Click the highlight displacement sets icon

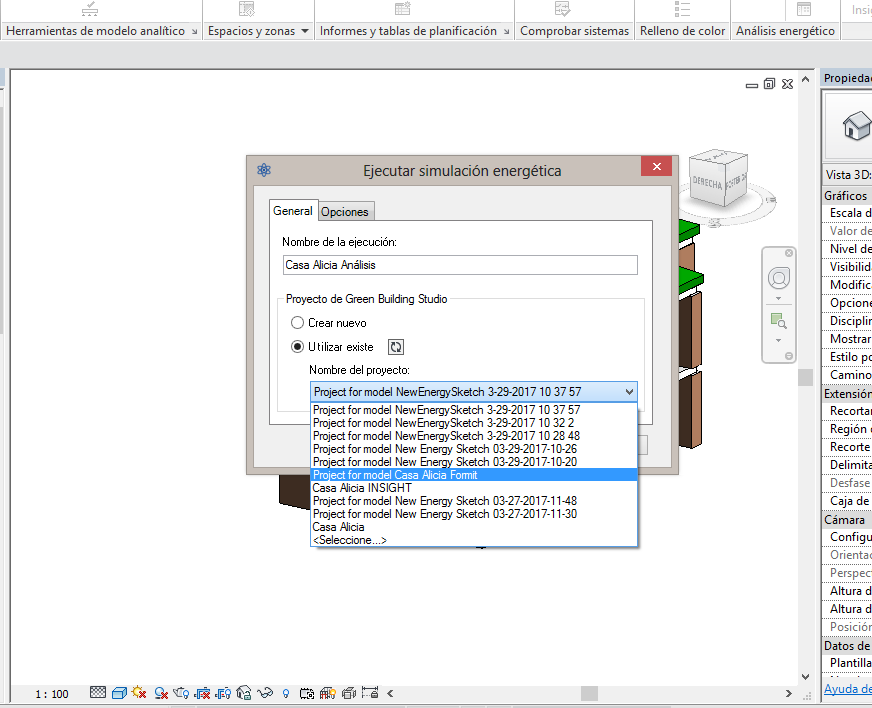point(349,693)
